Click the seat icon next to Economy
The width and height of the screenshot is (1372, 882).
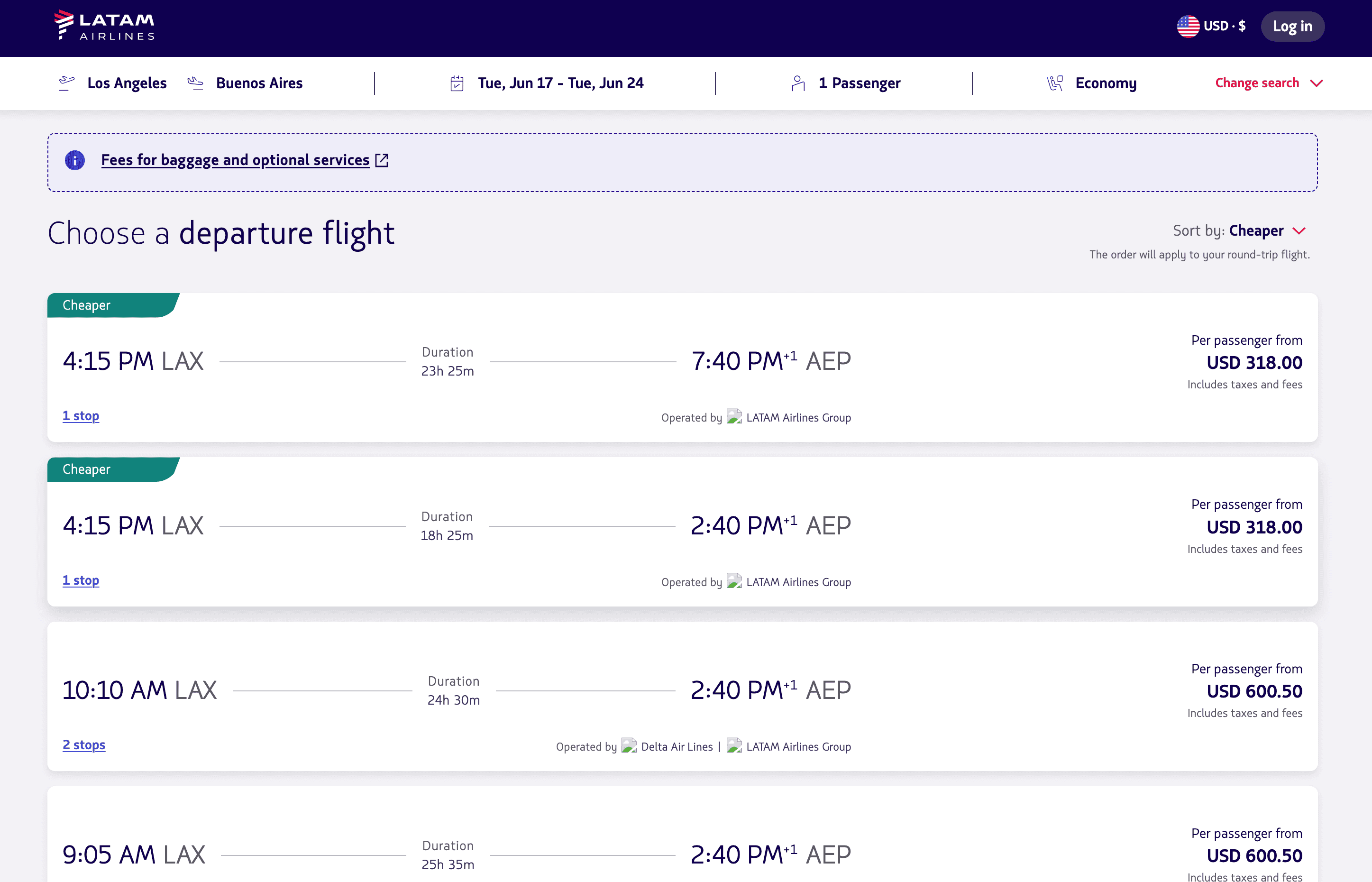[1055, 83]
